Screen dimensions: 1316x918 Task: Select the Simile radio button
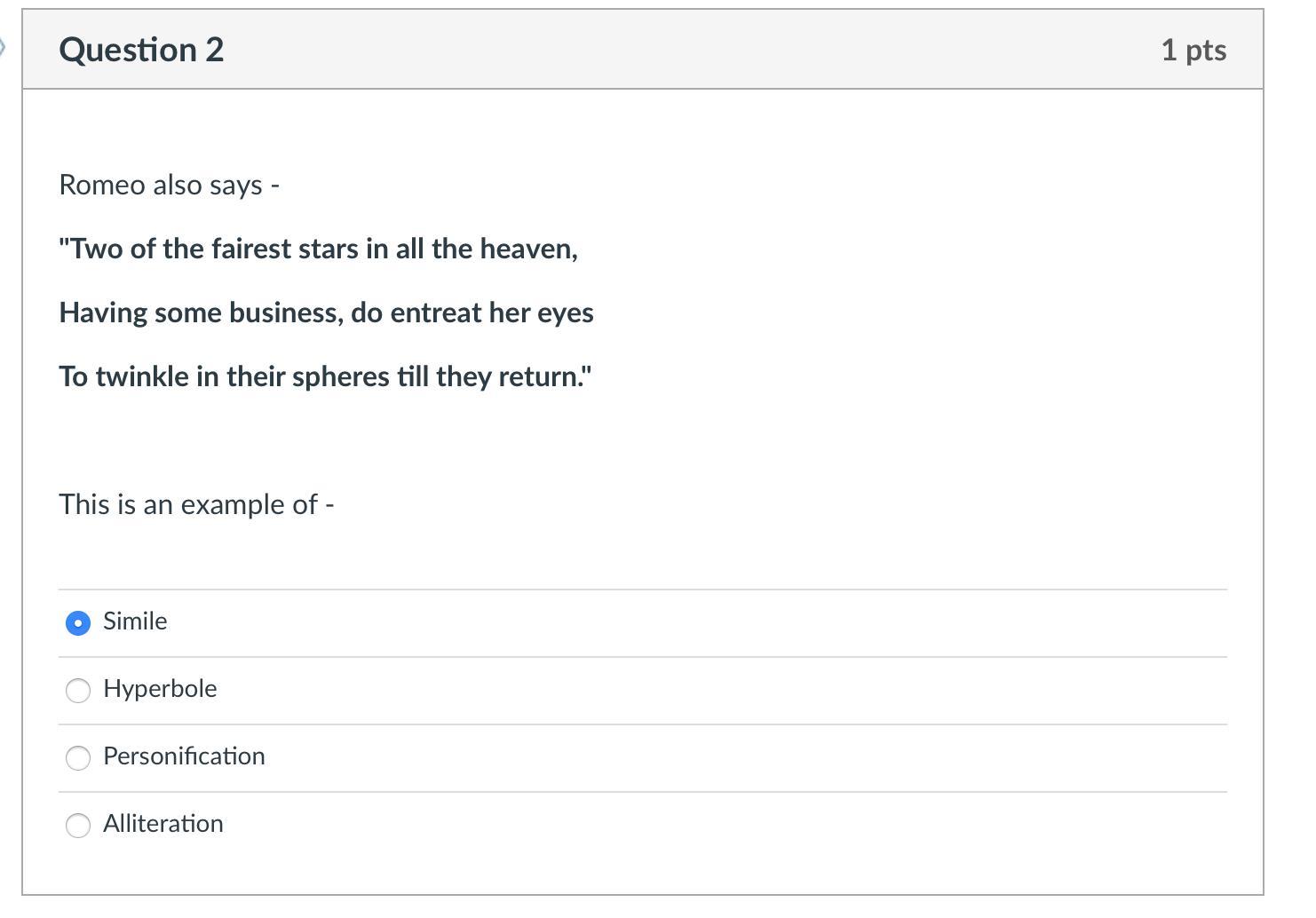tap(78, 623)
